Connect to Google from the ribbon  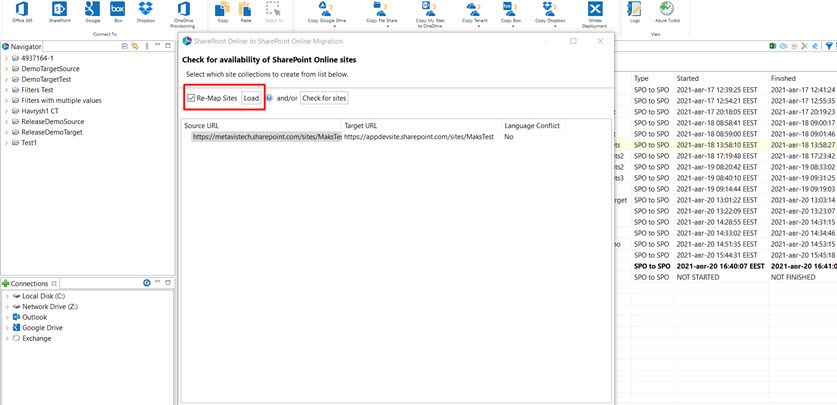click(x=92, y=12)
